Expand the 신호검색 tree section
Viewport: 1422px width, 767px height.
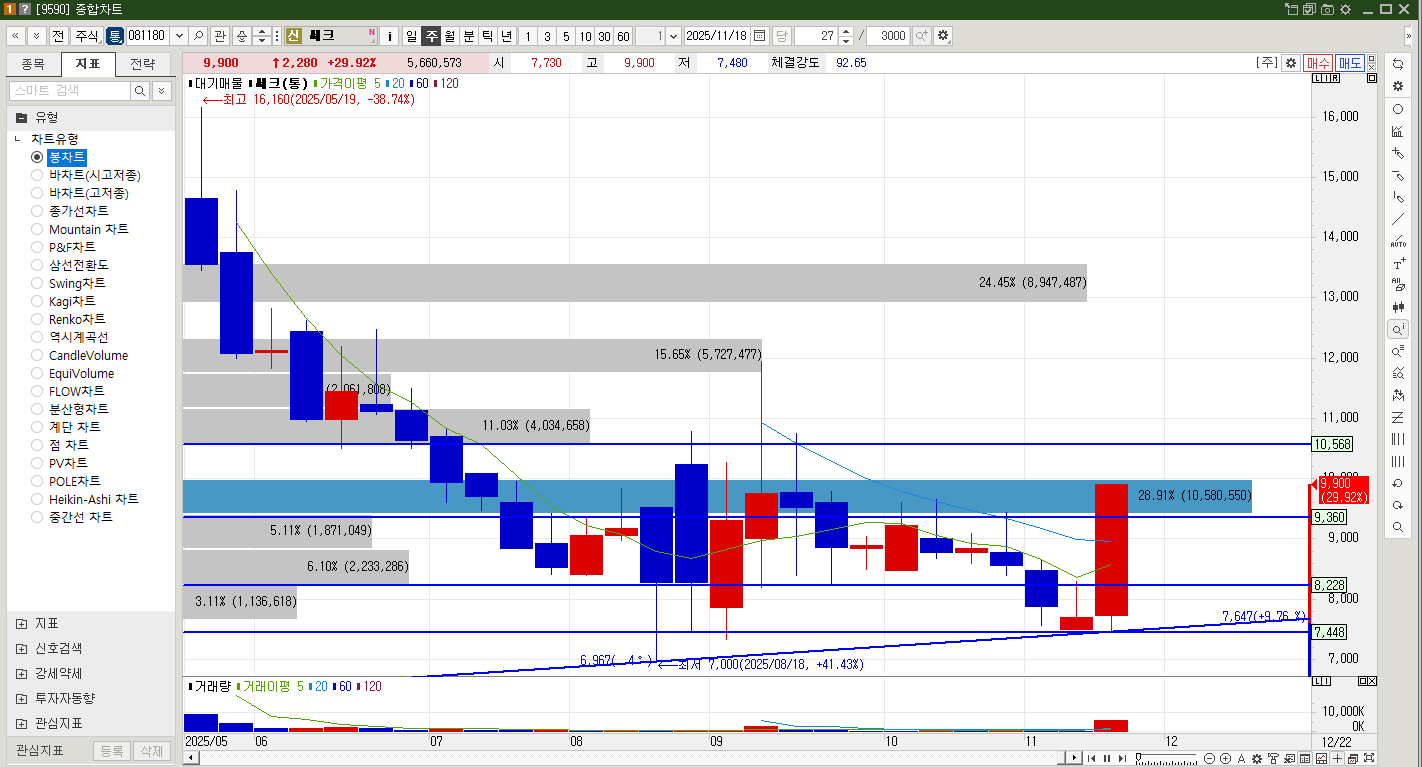pyautogui.click(x=22, y=648)
